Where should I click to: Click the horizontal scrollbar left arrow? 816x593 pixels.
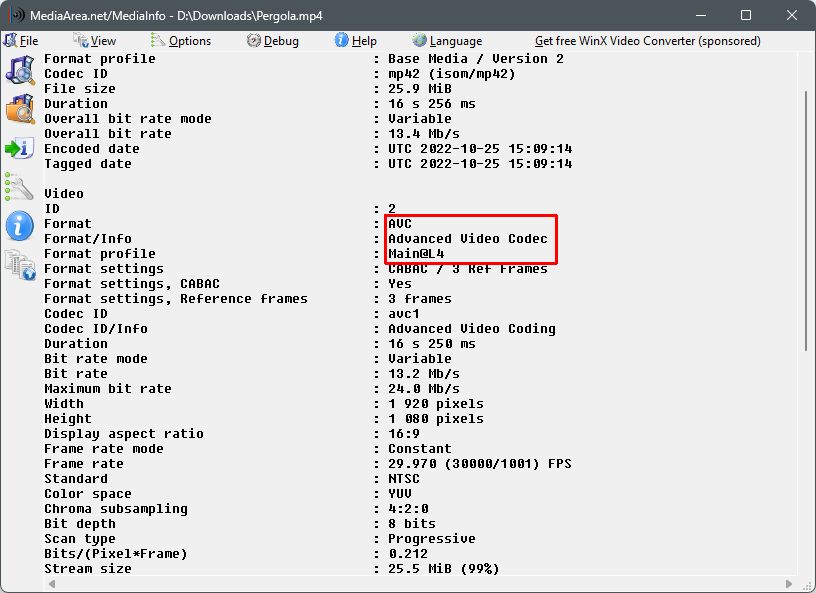point(52,584)
